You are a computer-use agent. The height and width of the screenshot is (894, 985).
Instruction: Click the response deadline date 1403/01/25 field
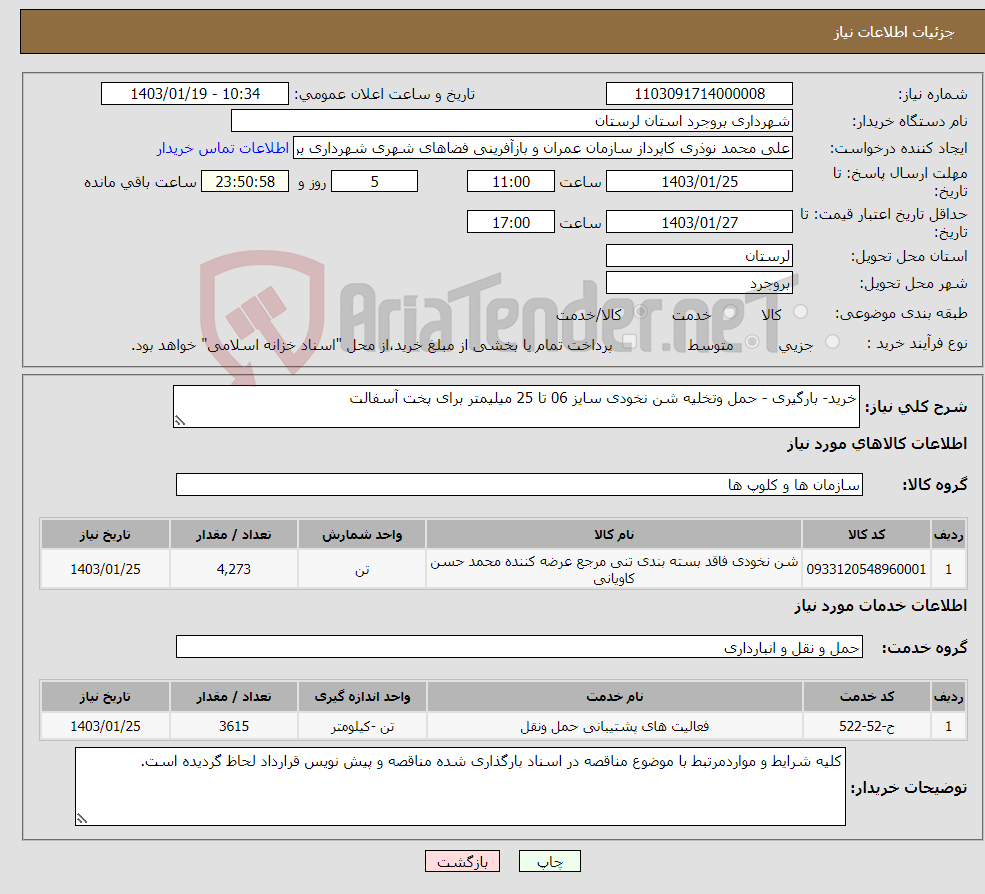699,182
